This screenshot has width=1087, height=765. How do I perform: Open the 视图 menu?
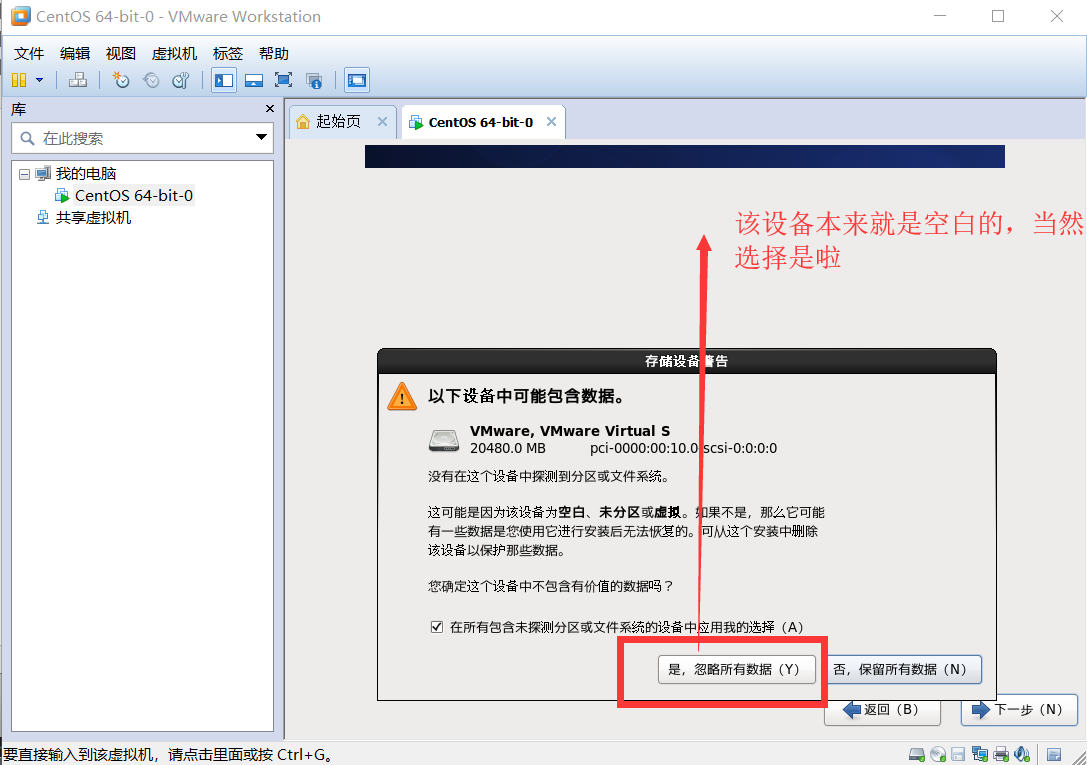121,53
